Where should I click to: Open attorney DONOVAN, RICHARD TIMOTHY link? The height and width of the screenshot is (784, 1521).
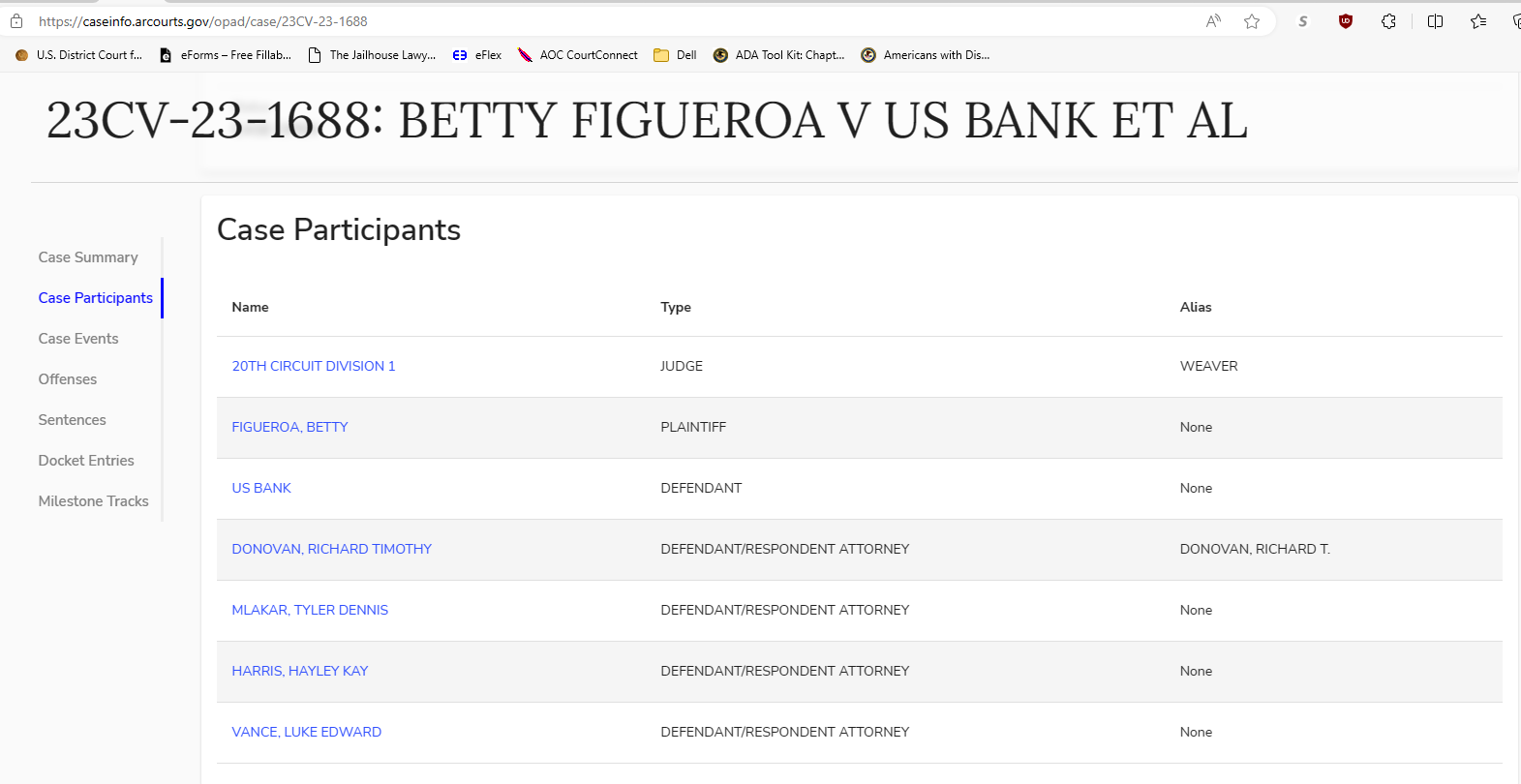(332, 549)
